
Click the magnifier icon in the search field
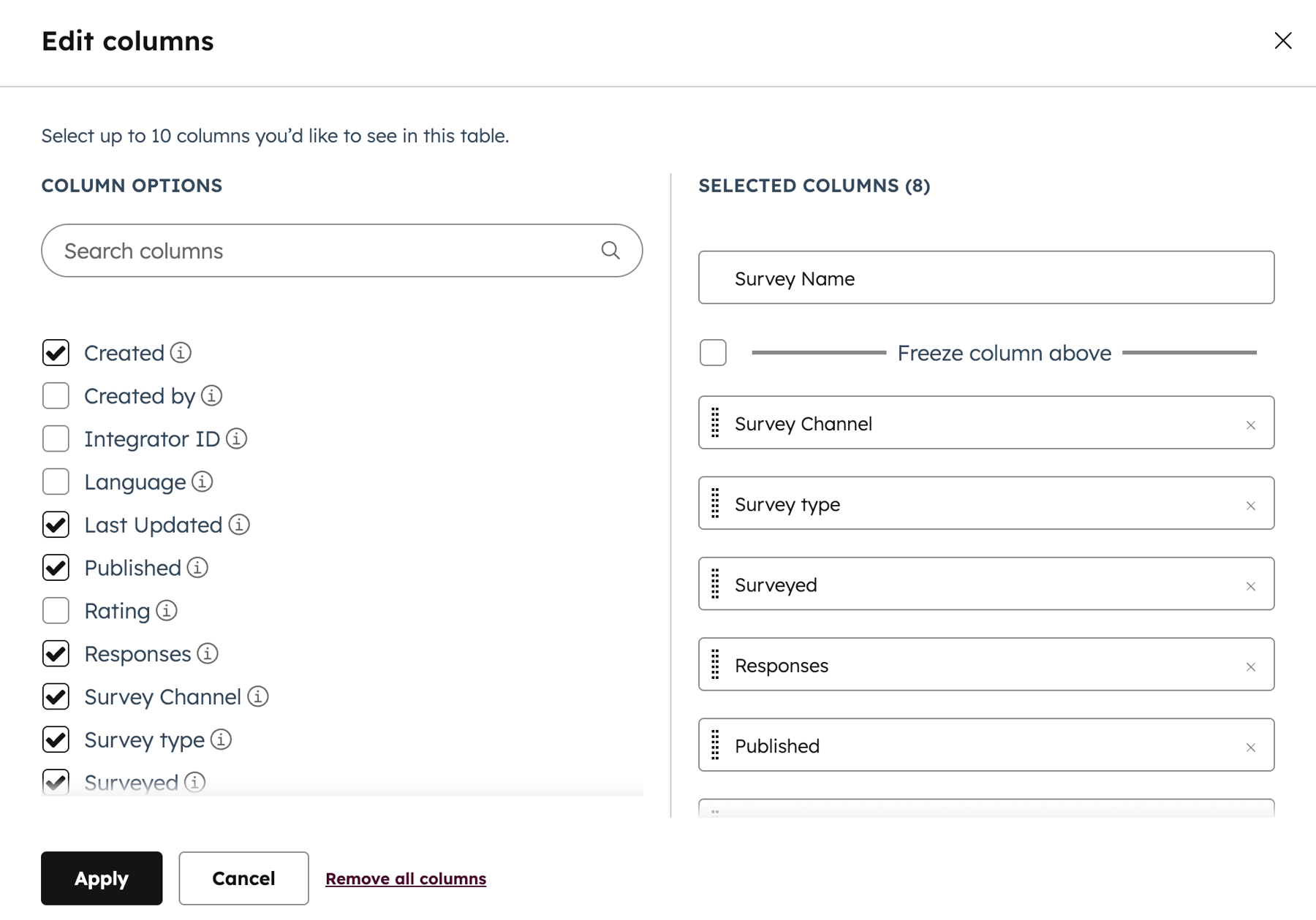coord(610,251)
